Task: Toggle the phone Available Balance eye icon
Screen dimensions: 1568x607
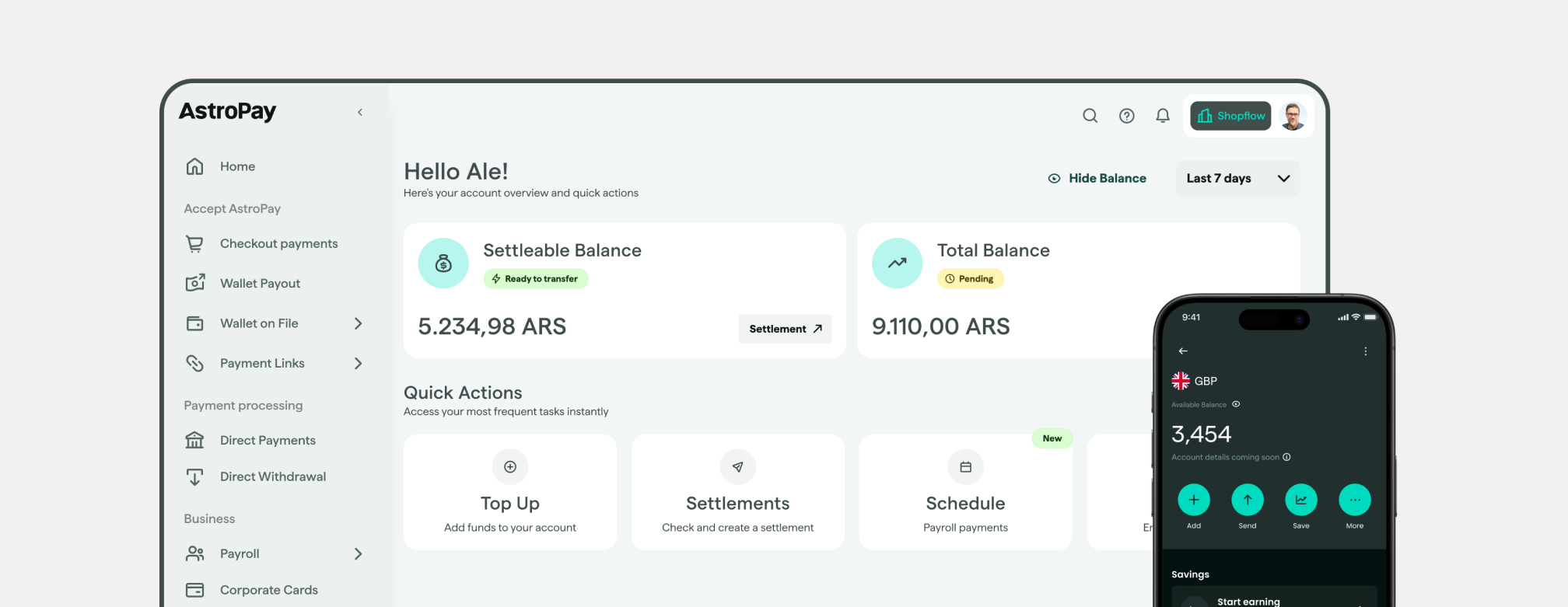Action: pos(1236,404)
